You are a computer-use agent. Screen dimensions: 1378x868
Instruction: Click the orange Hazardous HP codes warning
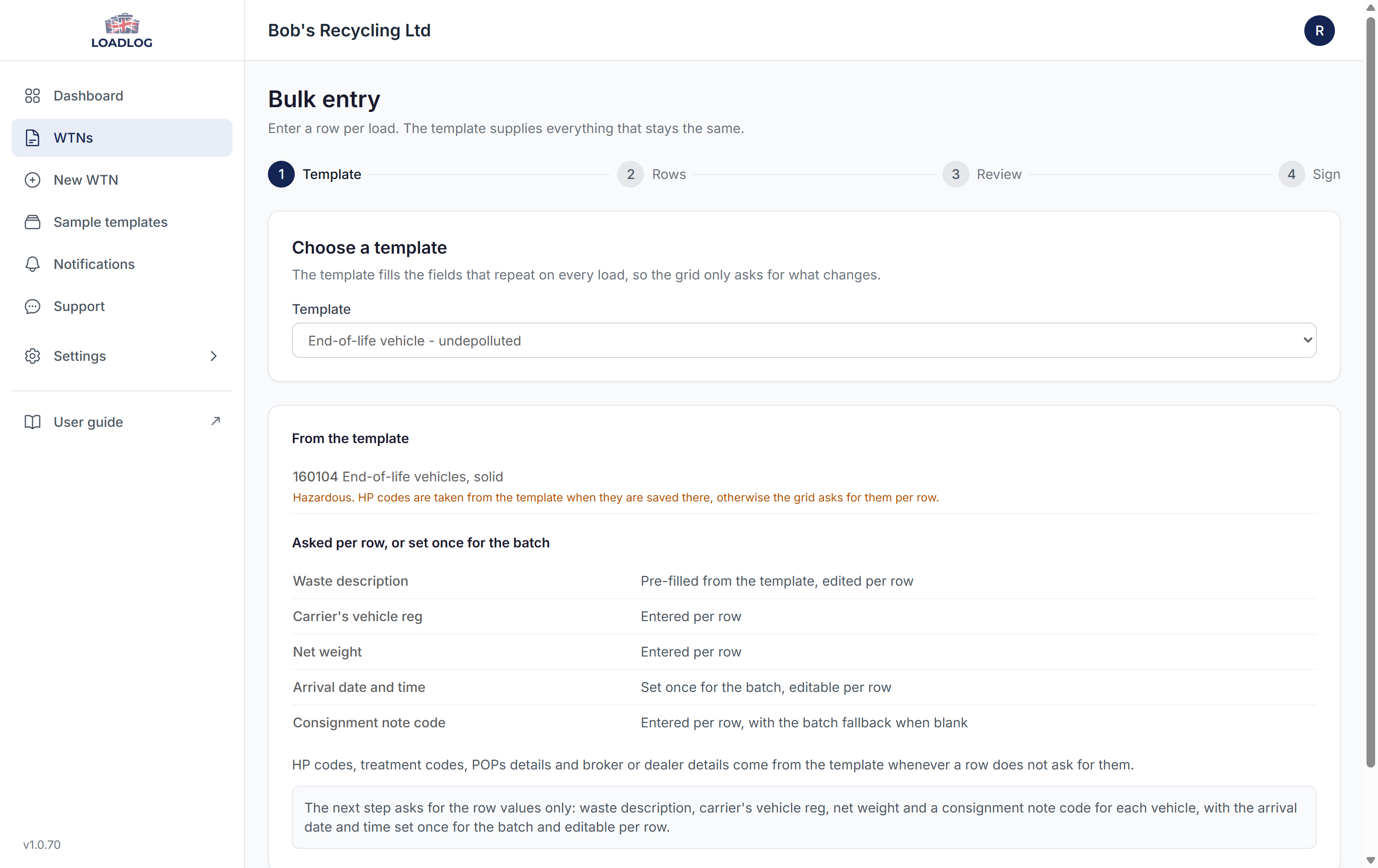(x=616, y=497)
